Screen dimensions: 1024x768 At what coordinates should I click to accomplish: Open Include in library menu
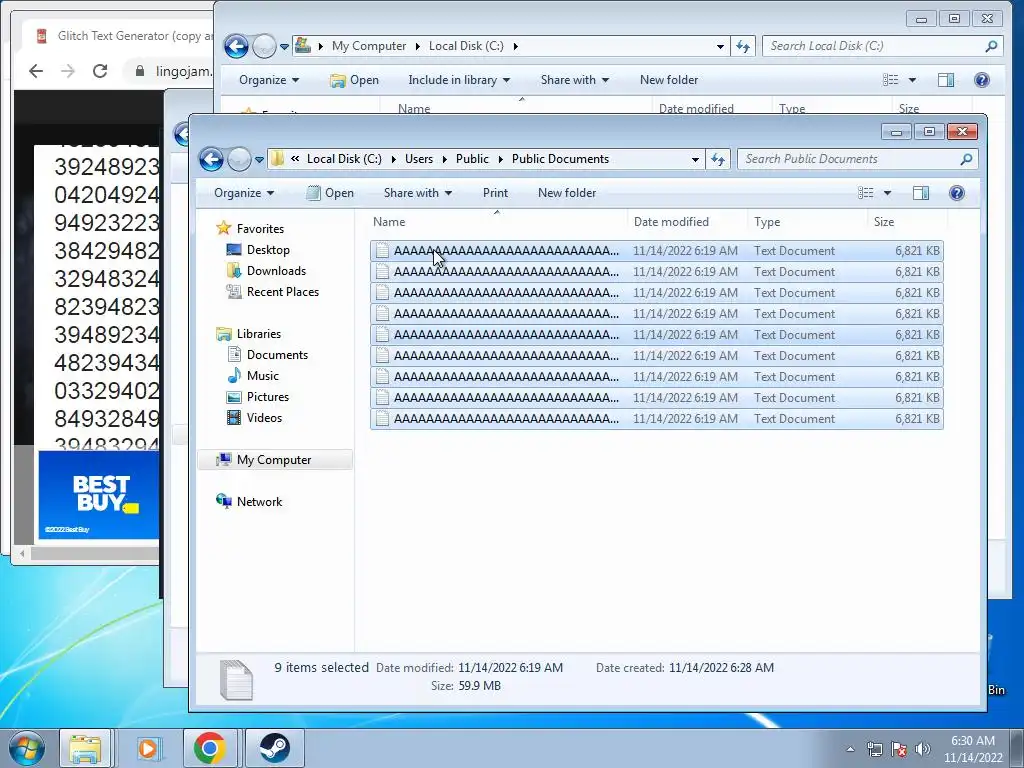click(x=458, y=80)
